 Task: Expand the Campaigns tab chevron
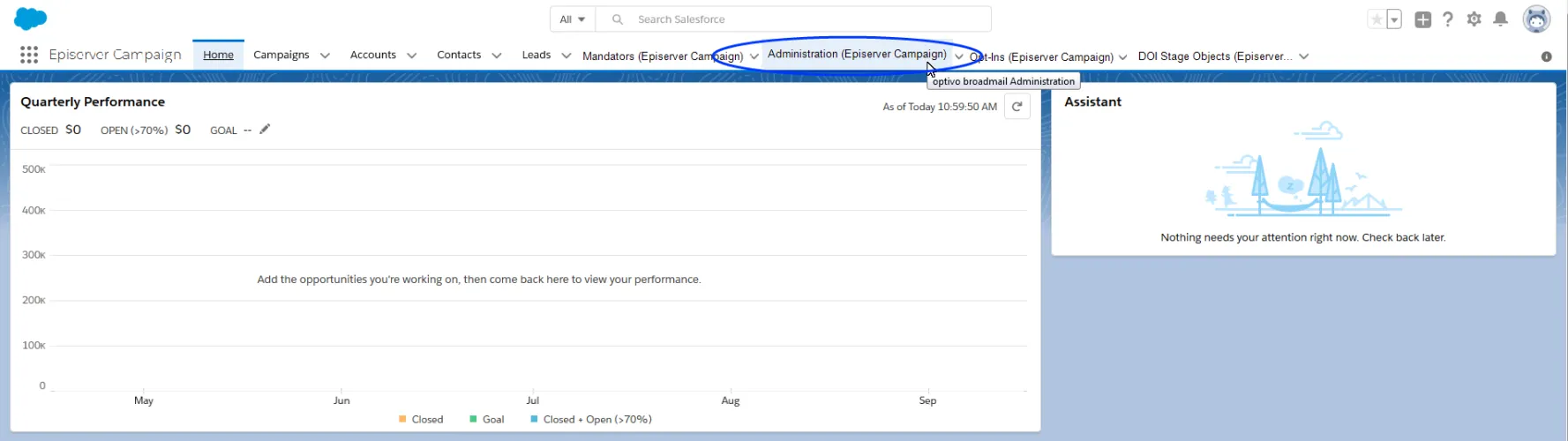pyautogui.click(x=325, y=56)
